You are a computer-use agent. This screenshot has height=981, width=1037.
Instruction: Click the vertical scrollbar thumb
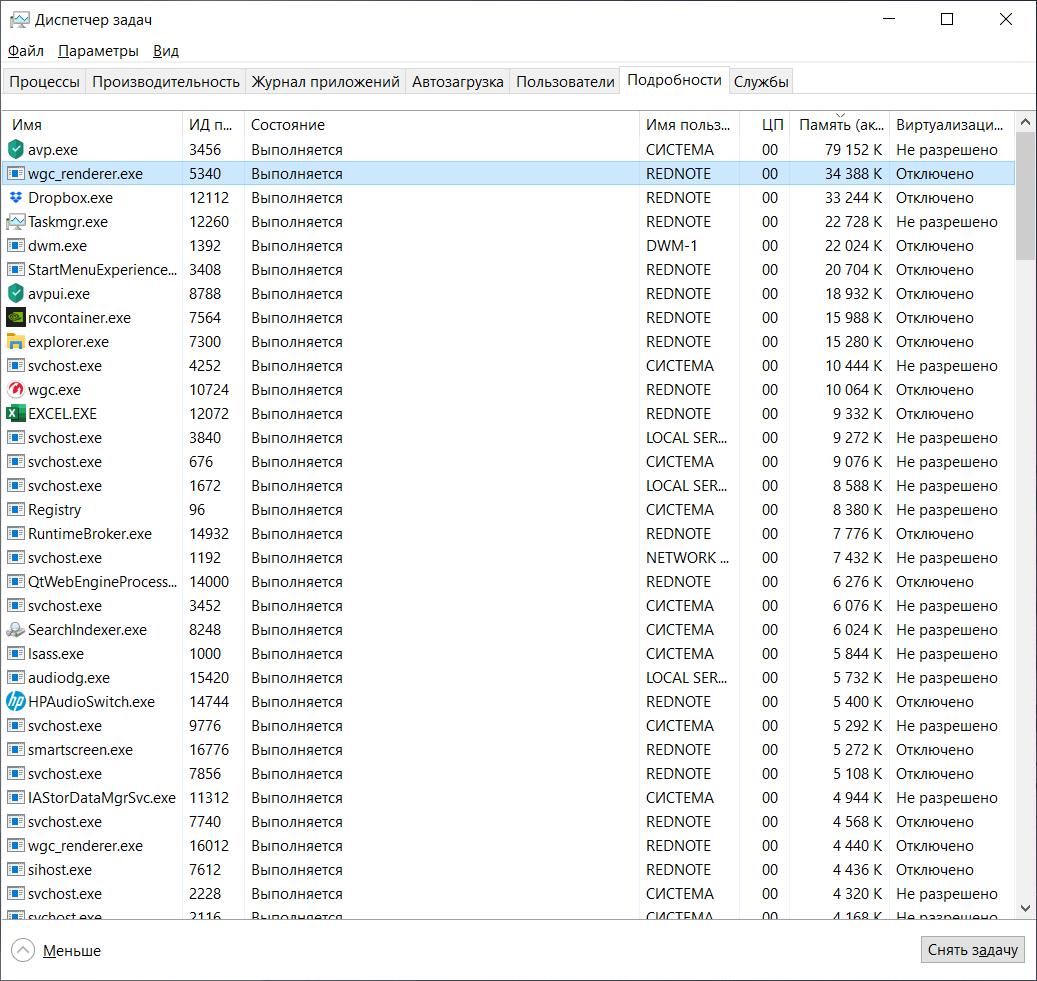point(1025,196)
